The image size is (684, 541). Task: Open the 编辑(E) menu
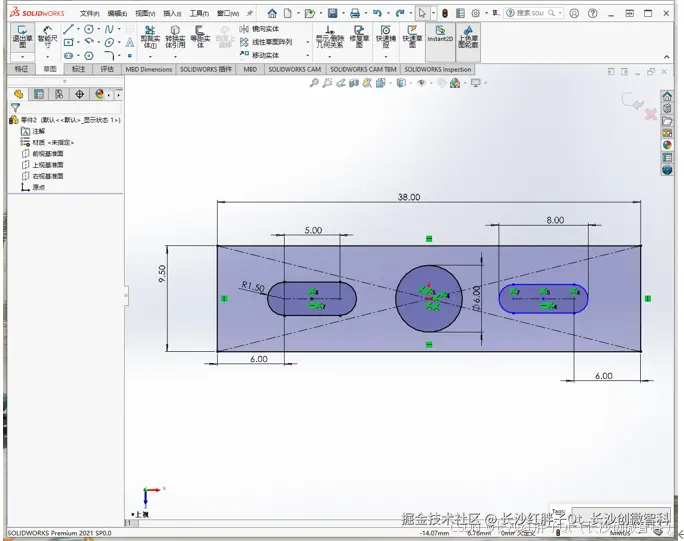(117, 14)
